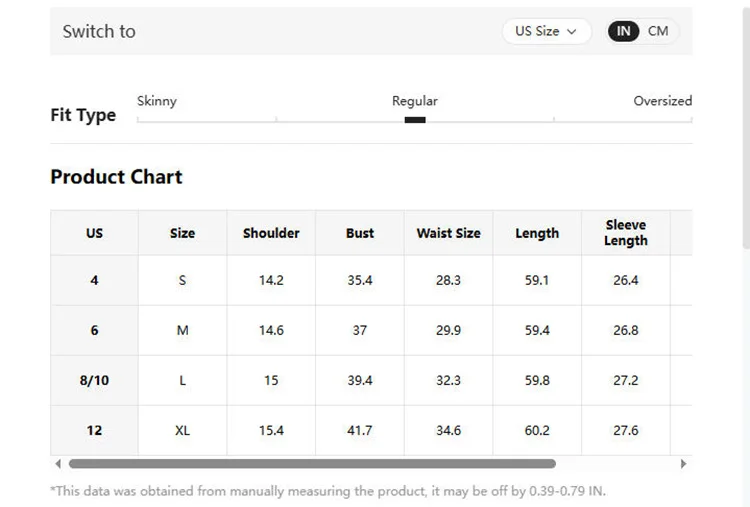The width and height of the screenshot is (750, 507).
Task: Click chevron arrow beside US Size
Action: click(572, 32)
